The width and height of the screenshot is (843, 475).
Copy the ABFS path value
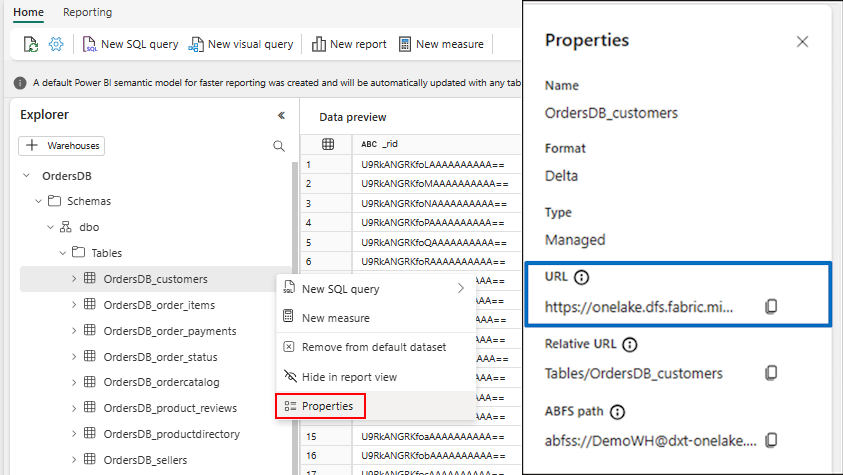771,440
